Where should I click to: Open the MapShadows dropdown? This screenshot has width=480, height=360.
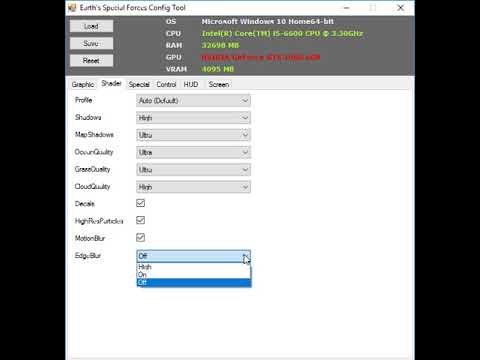point(193,135)
